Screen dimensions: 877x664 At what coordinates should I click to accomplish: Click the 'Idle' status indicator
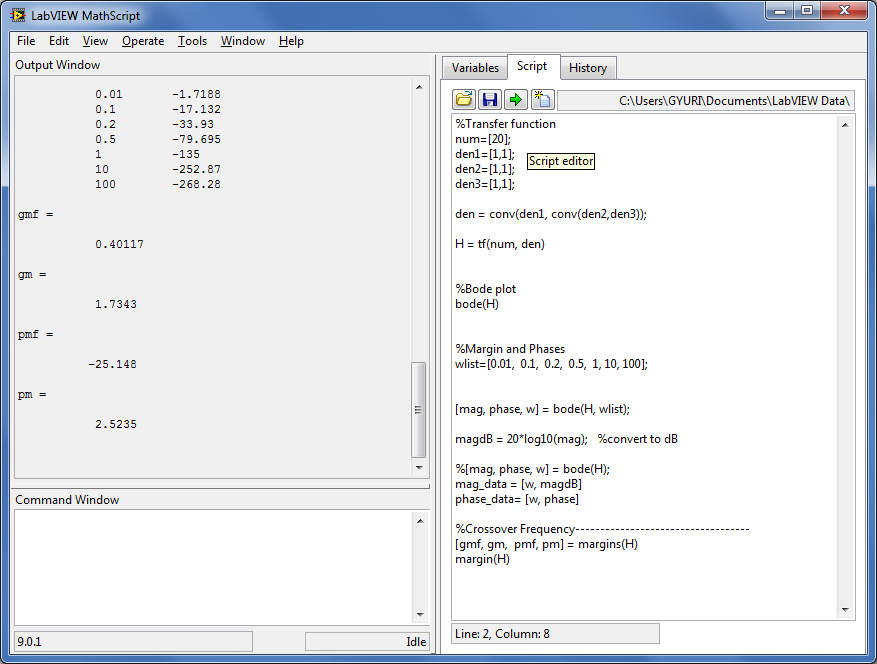367,642
